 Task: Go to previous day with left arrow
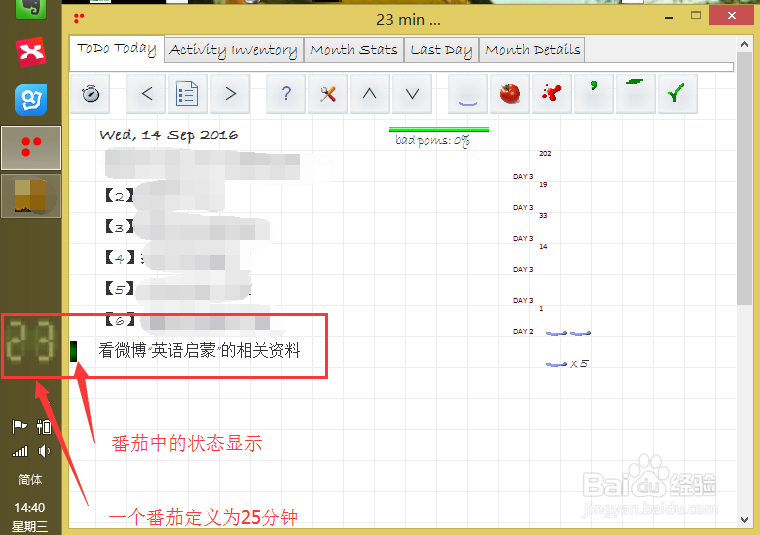pyautogui.click(x=147, y=94)
